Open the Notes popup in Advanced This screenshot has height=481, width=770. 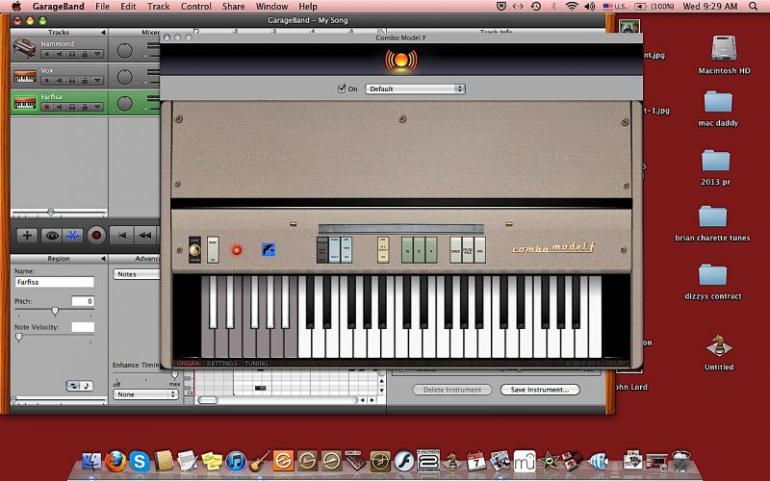(x=138, y=274)
